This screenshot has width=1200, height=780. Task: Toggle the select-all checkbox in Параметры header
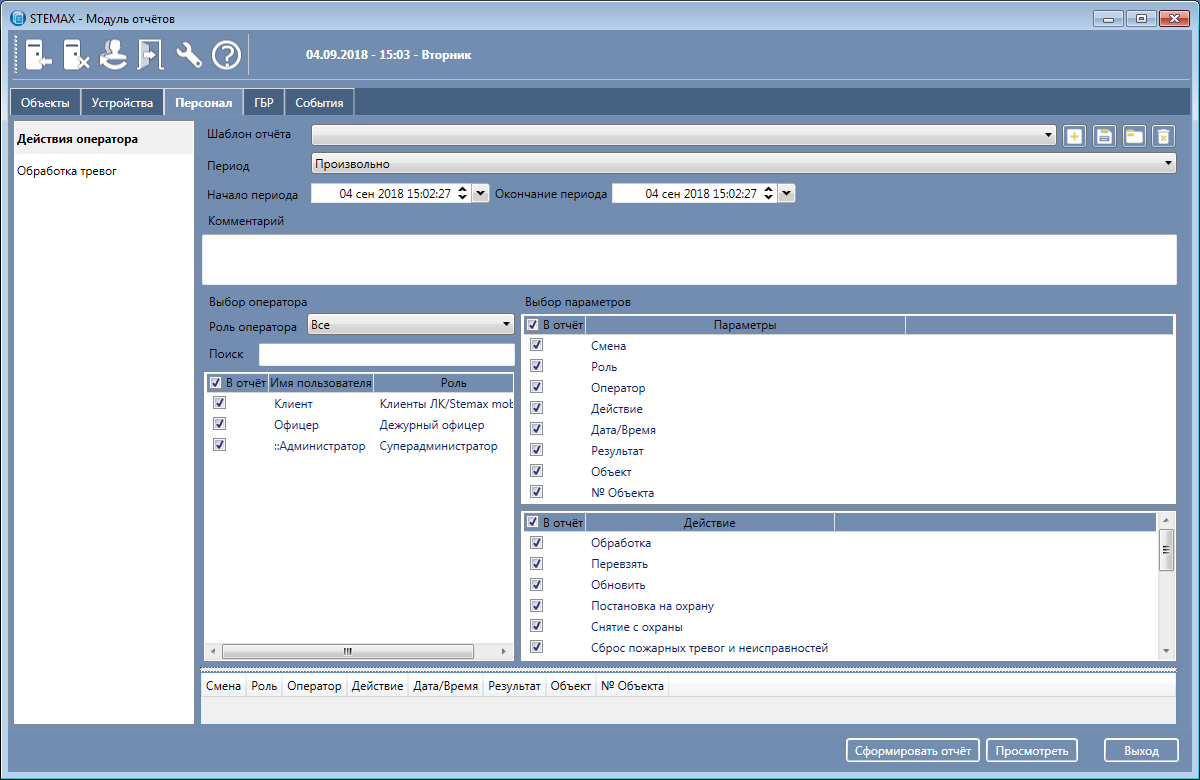click(x=533, y=325)
